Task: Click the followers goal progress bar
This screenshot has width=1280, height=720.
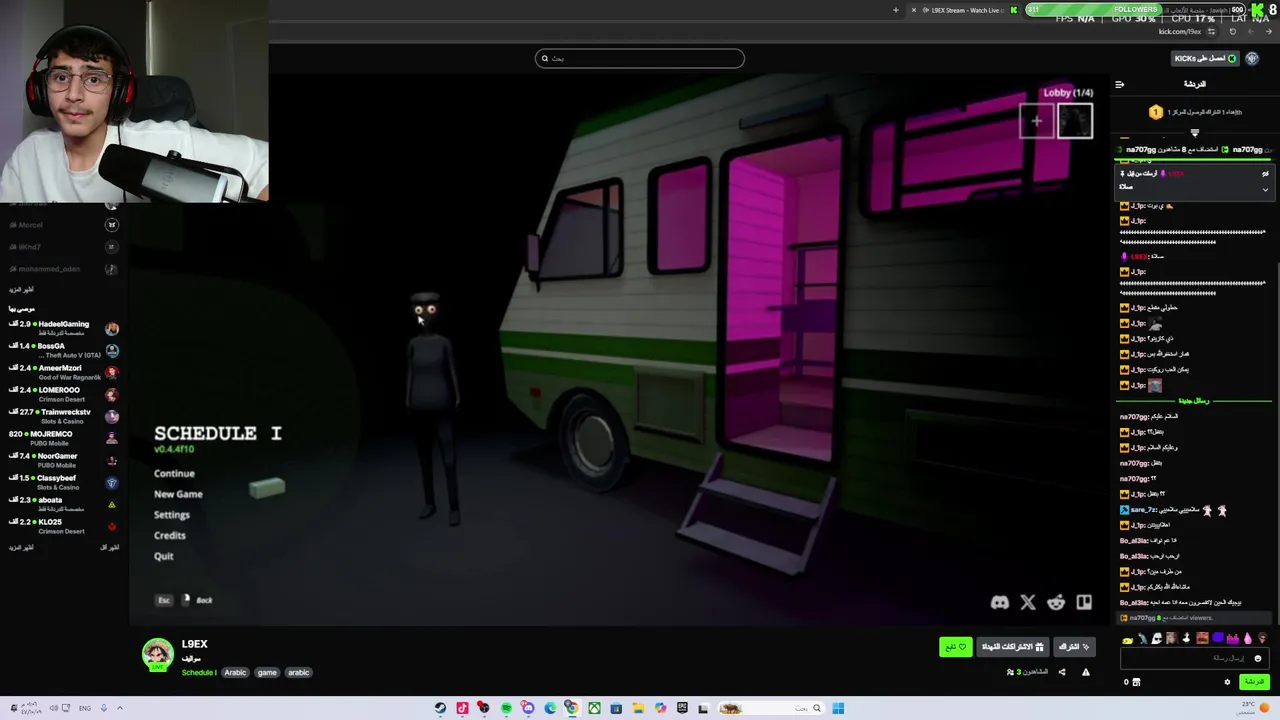Action: coord(1136,10)
